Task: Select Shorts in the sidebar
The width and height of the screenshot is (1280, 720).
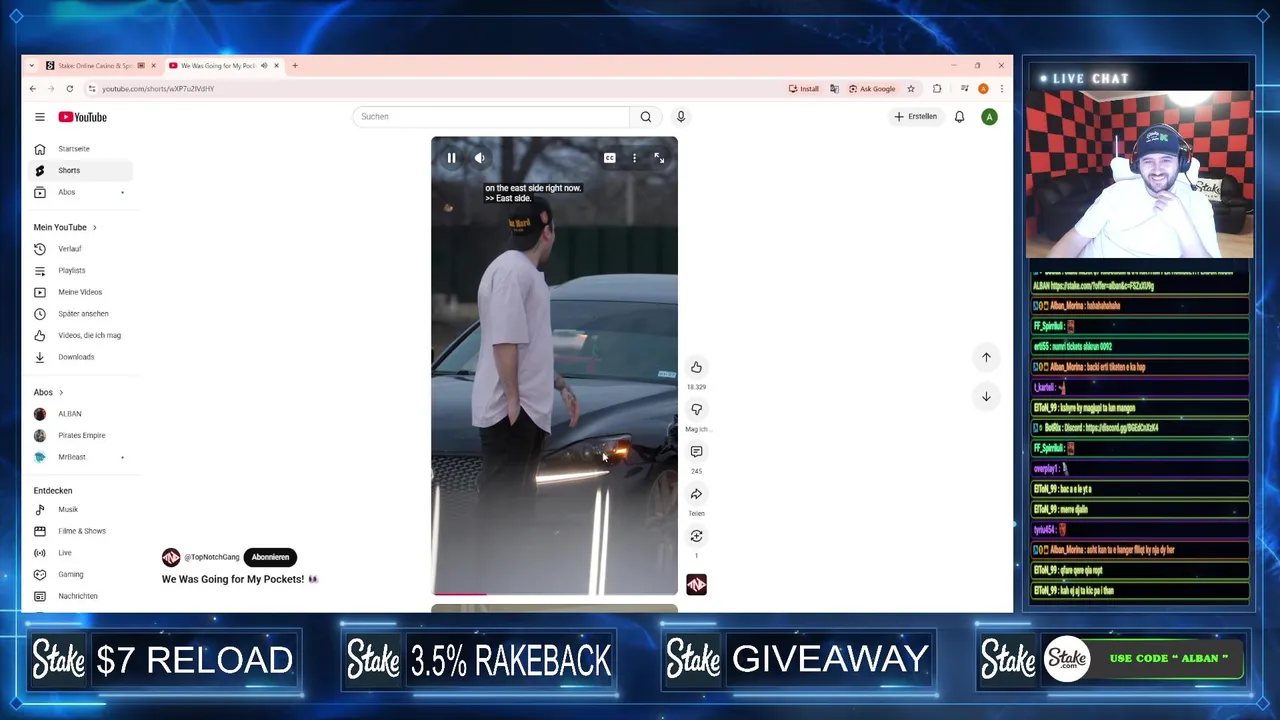Action: click(x=80, y=171)
